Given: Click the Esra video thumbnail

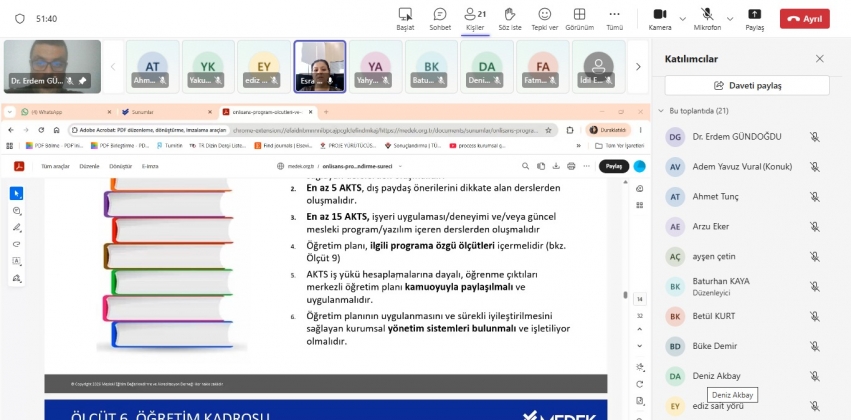Looking at the screenshot, I should click(x=320, y=66).
